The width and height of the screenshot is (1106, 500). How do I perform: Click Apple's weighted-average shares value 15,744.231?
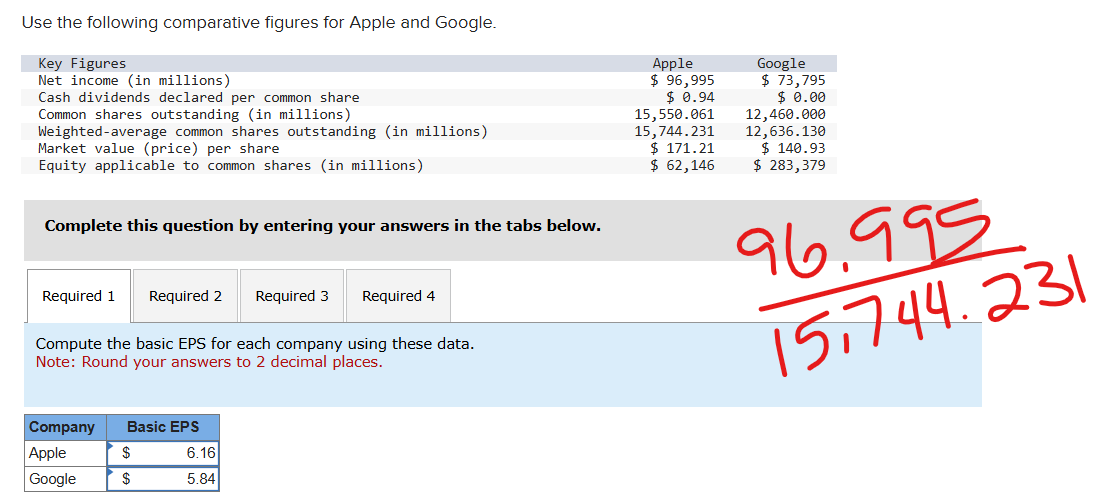[675, 131]
